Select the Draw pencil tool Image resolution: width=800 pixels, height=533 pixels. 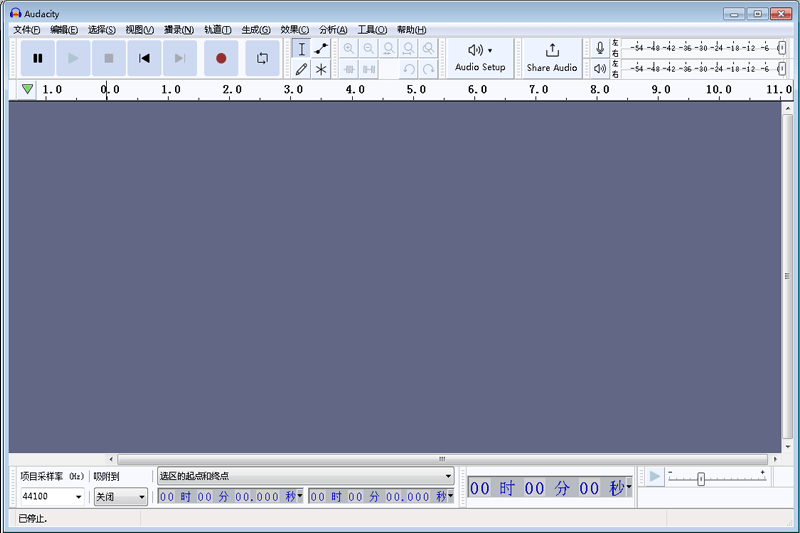[x=301, y=69]
